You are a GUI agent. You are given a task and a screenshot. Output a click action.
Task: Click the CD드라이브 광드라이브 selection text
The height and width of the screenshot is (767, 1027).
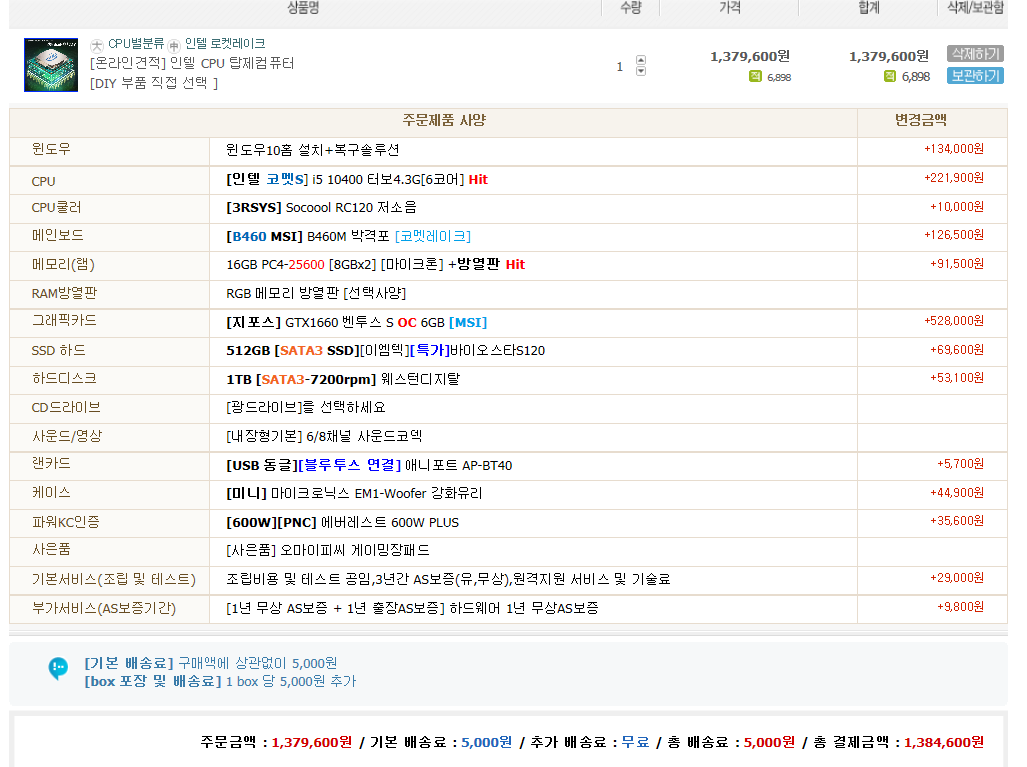click(305, 408)
